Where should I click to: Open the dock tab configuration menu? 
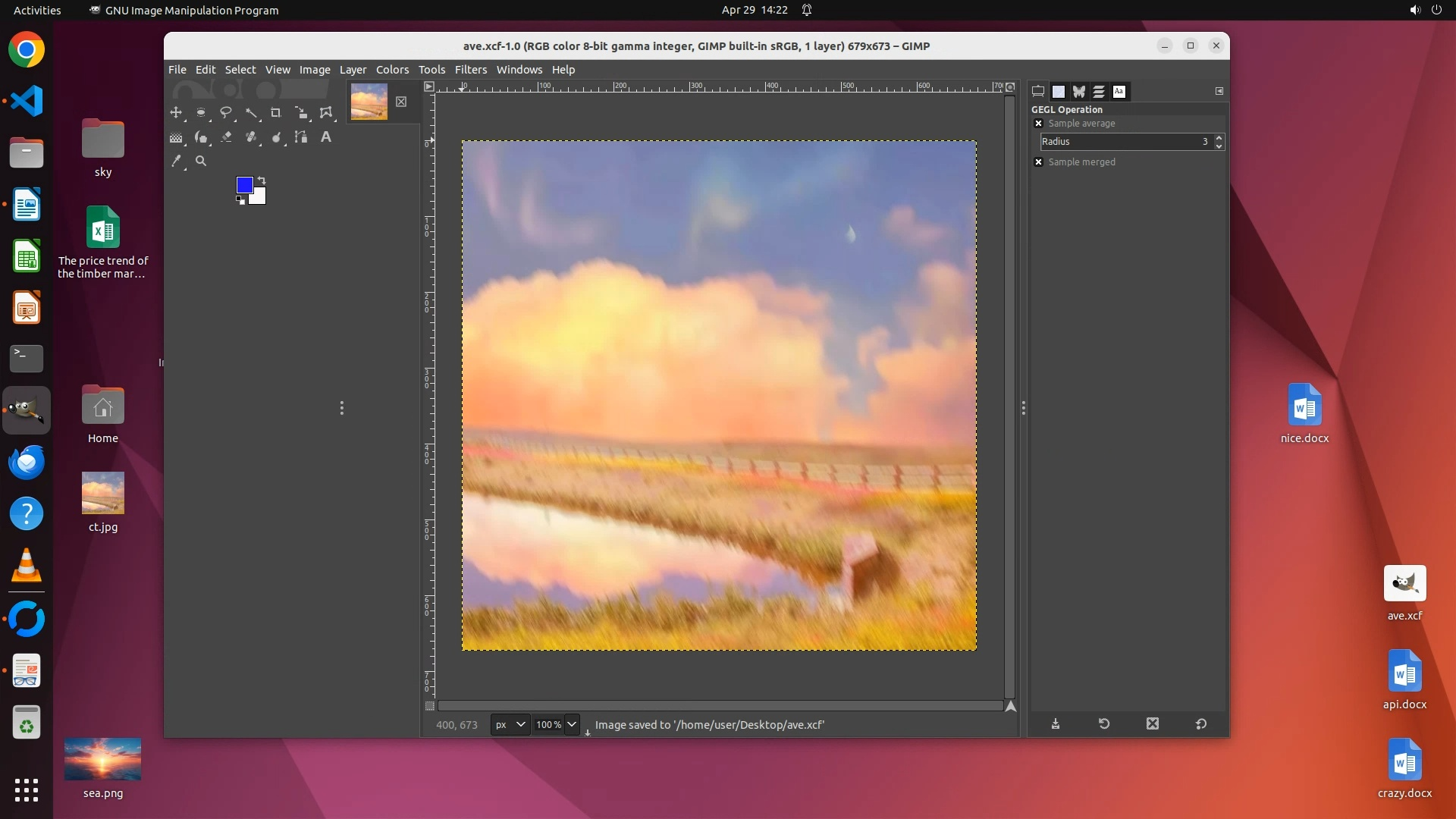click(1219, 91)
